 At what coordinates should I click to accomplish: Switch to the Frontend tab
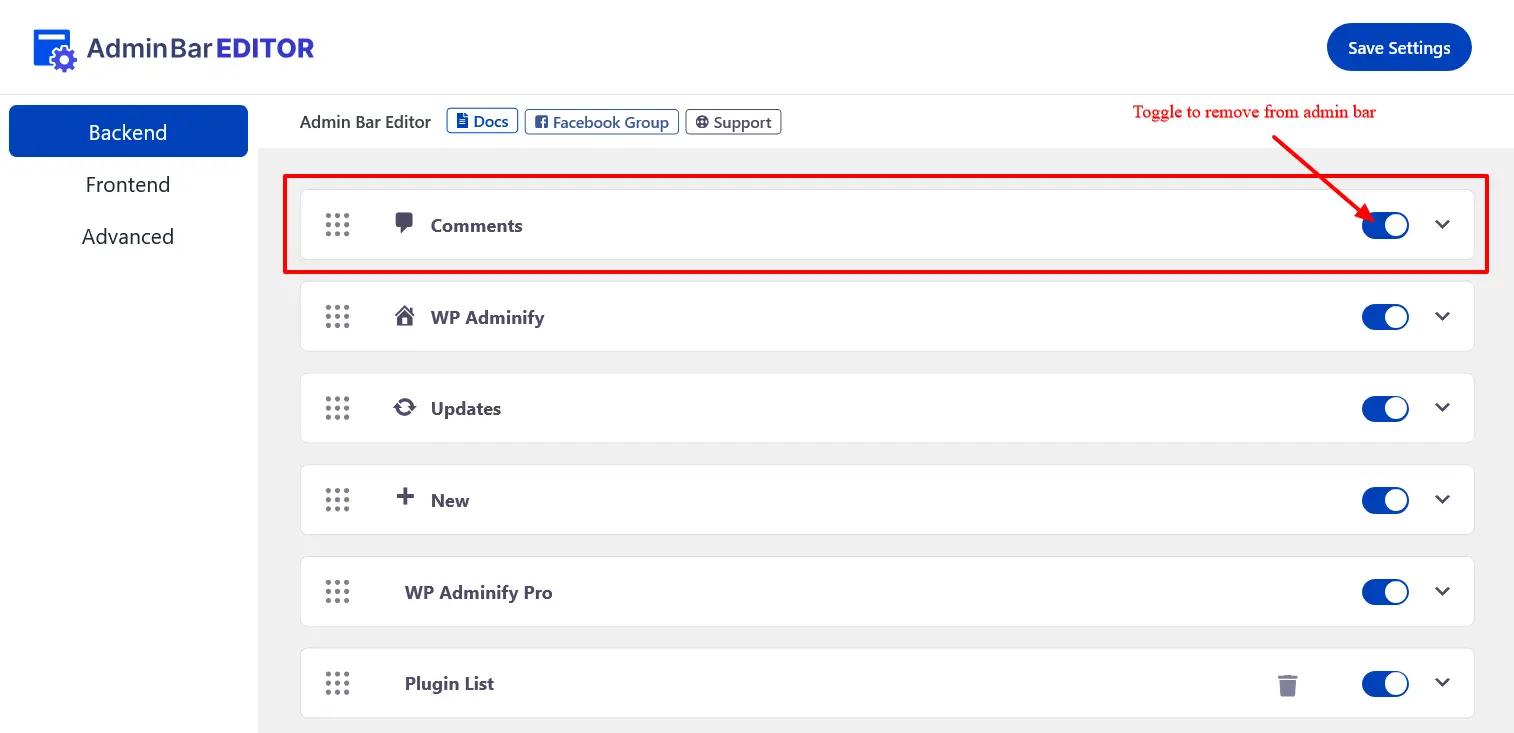pos(128,184)
